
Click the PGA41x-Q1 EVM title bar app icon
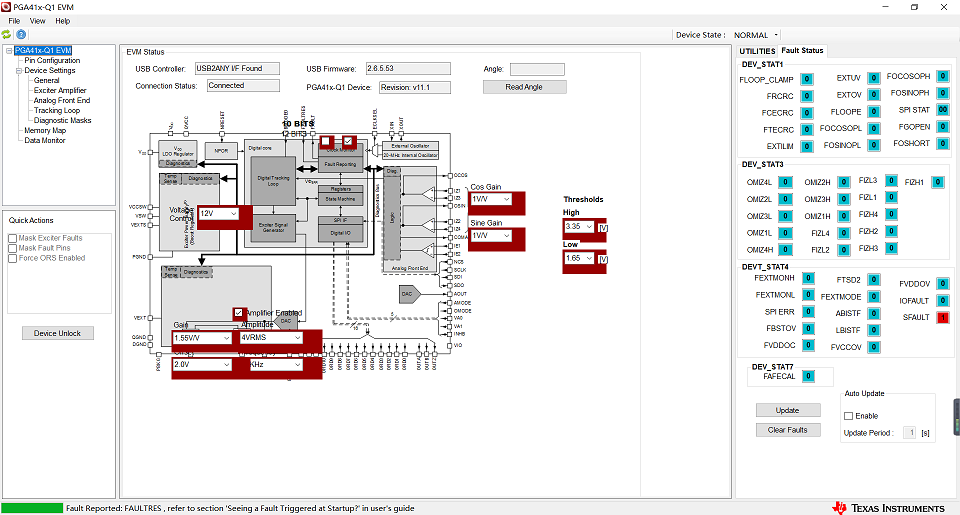coord(6,7)
